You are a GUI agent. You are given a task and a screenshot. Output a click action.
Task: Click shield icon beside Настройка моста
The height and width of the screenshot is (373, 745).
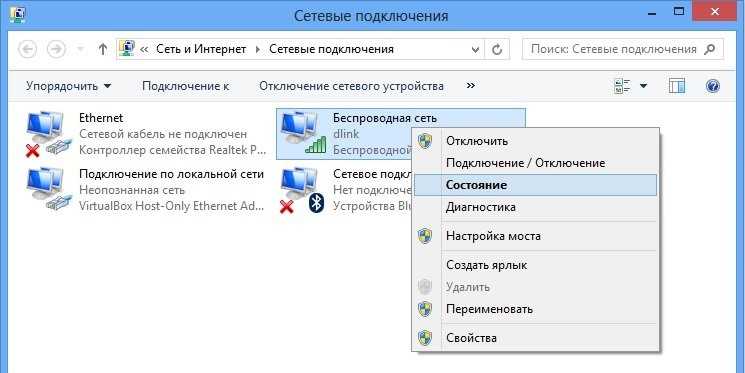coord(425,236)
